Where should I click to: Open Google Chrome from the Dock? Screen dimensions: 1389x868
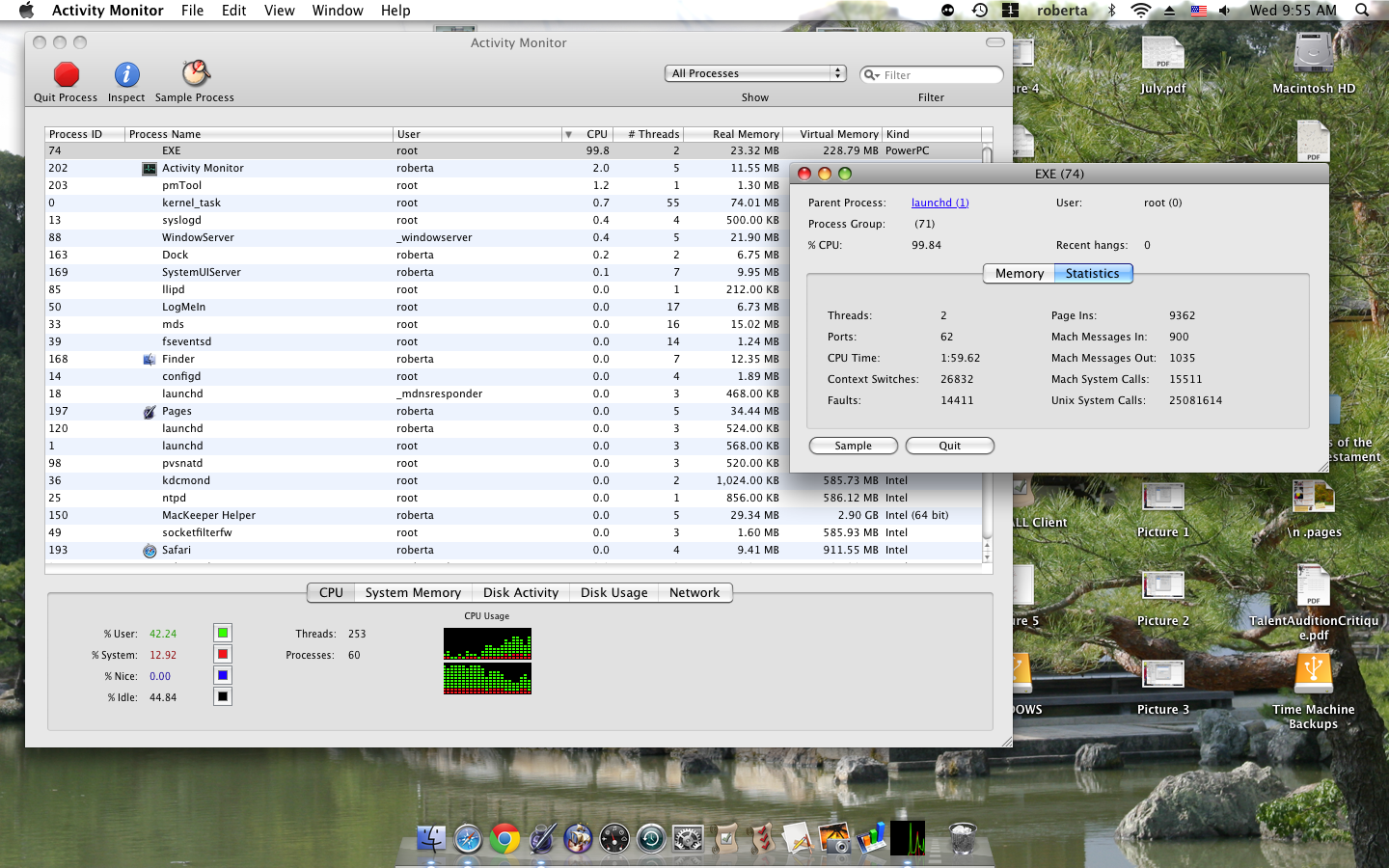coord(504,838)
